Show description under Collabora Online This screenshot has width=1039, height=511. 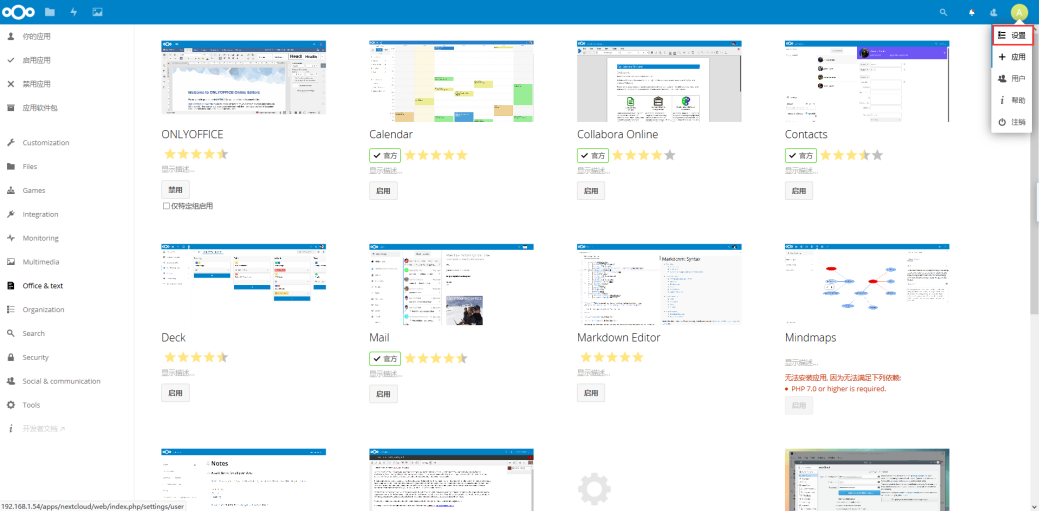(594, 170)
